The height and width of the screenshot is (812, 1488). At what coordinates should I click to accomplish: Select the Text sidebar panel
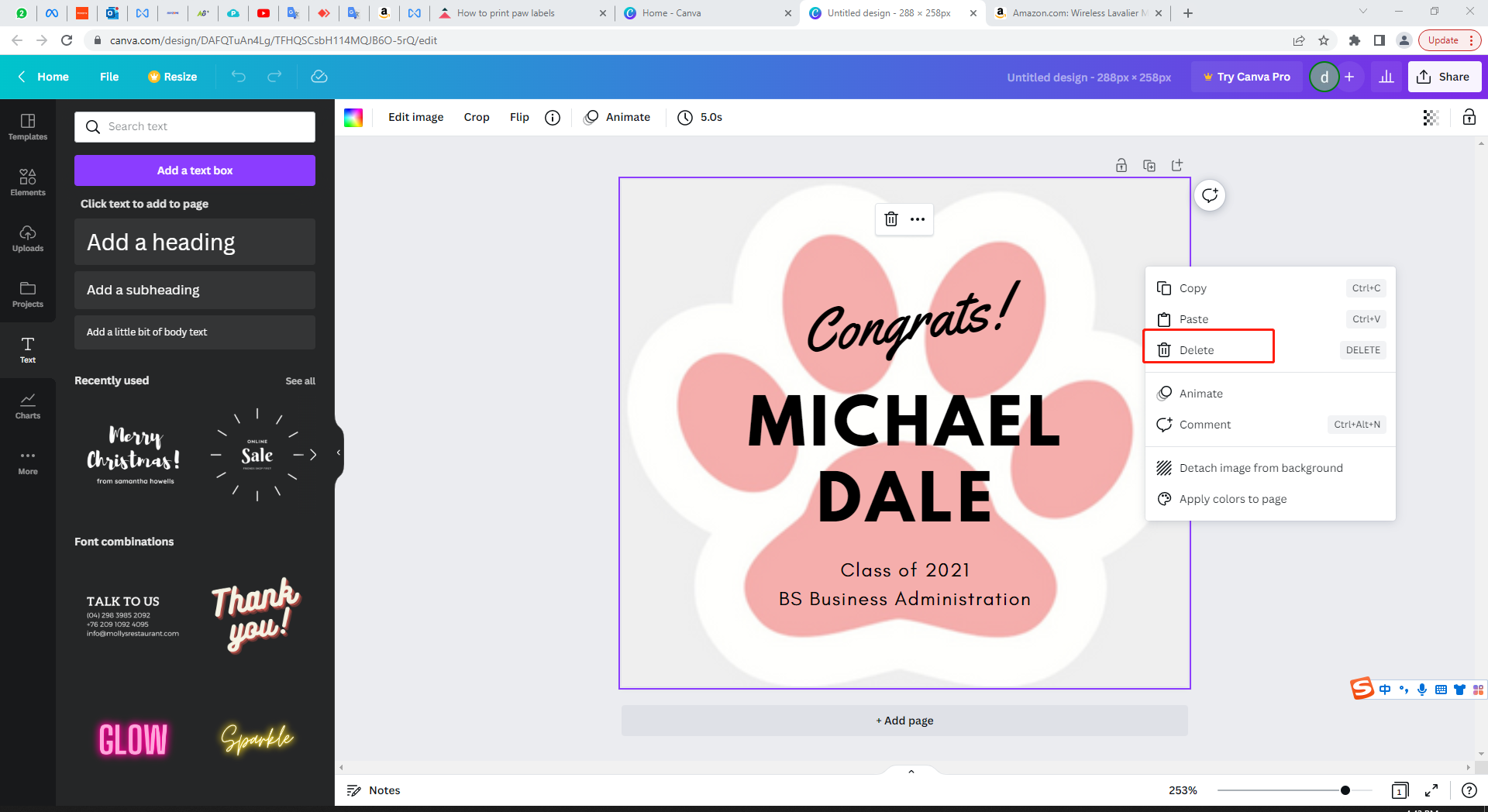pos(28,349)
